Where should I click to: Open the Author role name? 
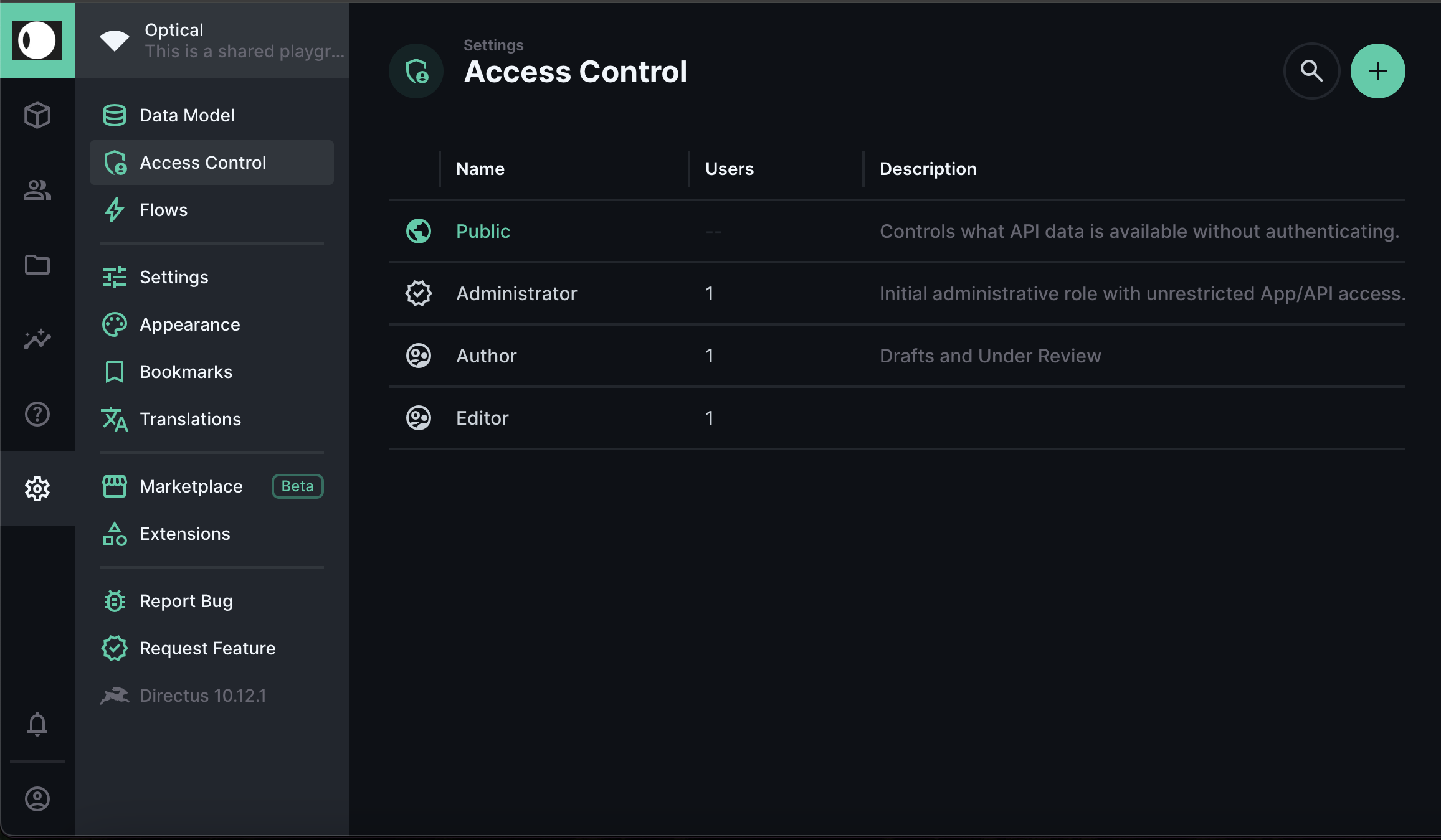point(487,356)
